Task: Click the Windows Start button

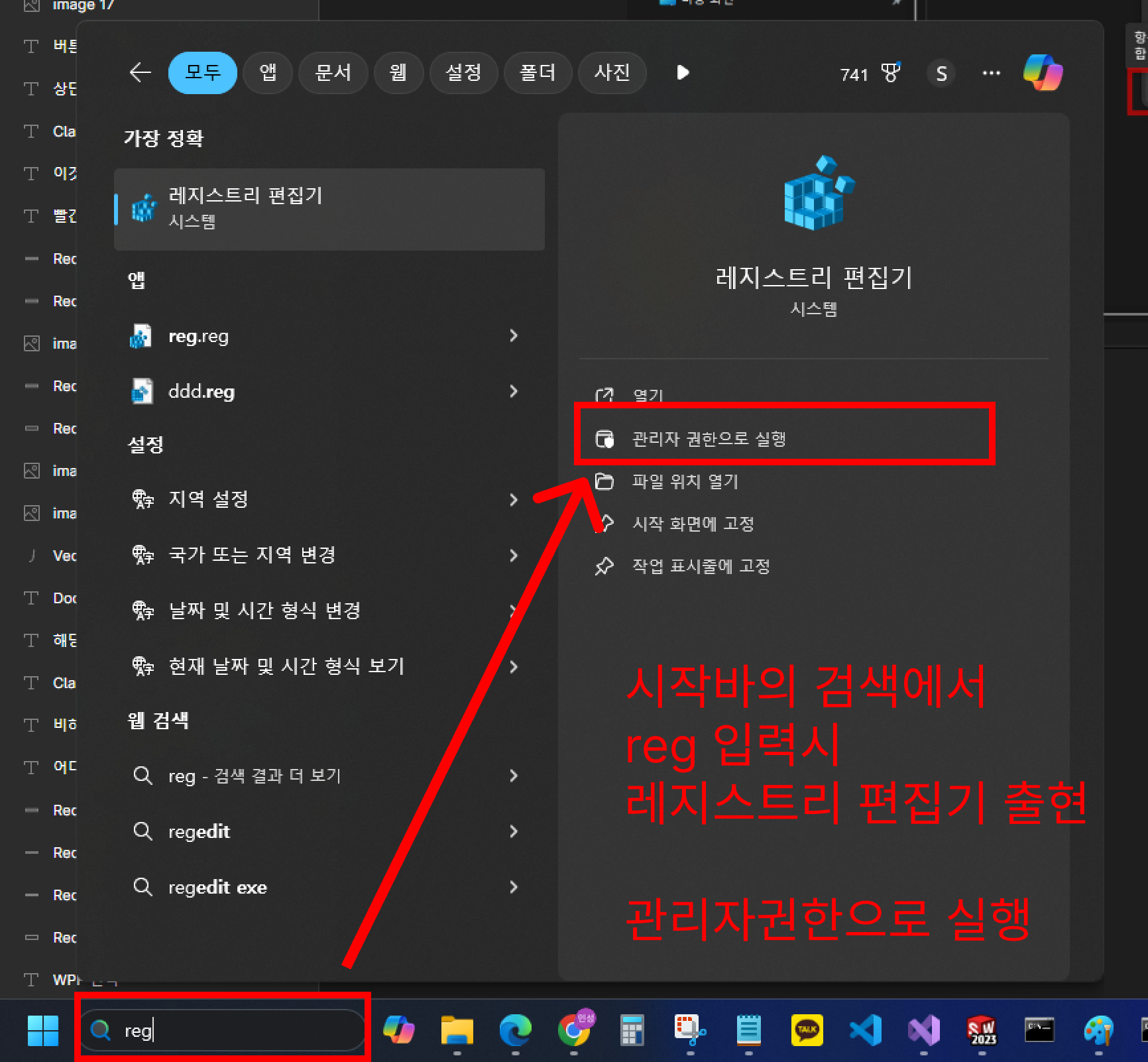Action: [43, 1030]
